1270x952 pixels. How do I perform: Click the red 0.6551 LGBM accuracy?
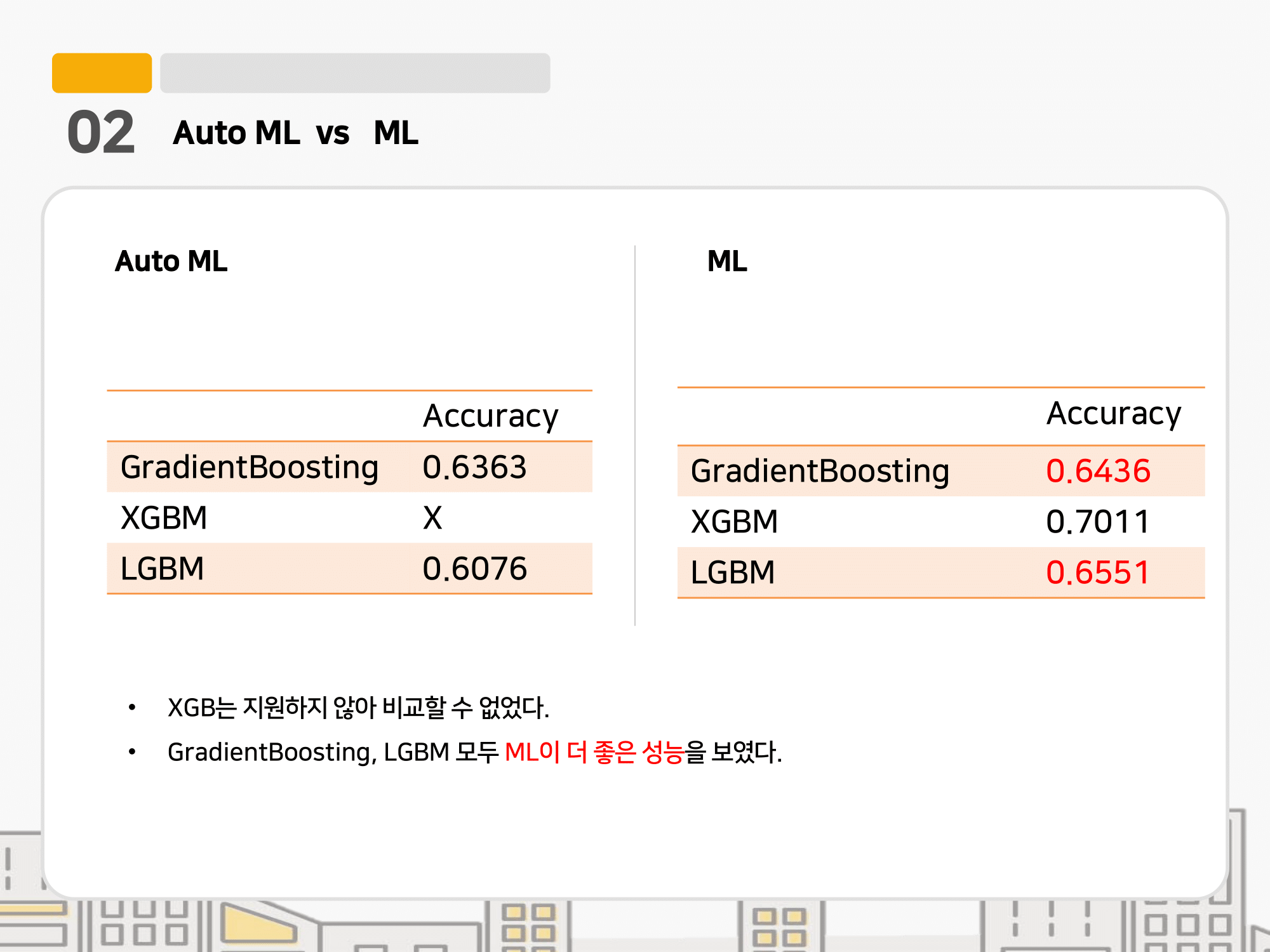pyautogui.click(x=1098, y=572)
